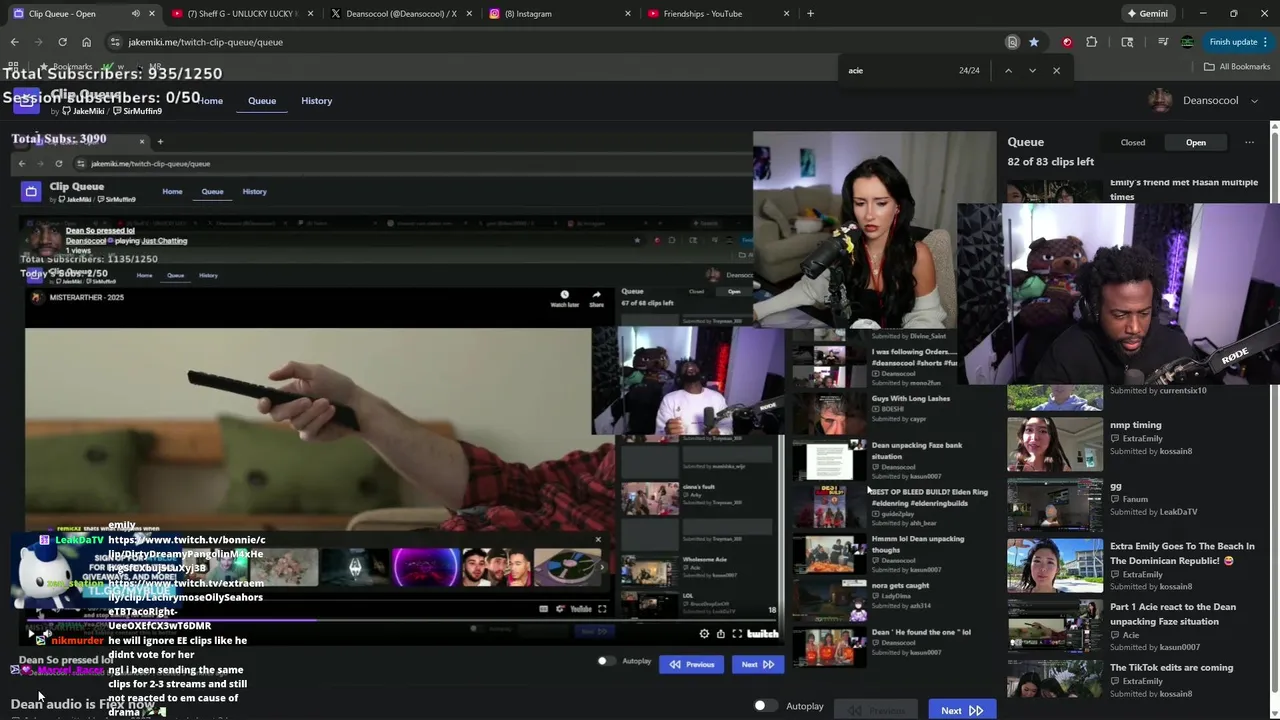Image resolution: width=1280 pixels, height=720 pixels.
Task: Close the find-in-page bar
Action: pyautogui.click(x=1056, y=70)
